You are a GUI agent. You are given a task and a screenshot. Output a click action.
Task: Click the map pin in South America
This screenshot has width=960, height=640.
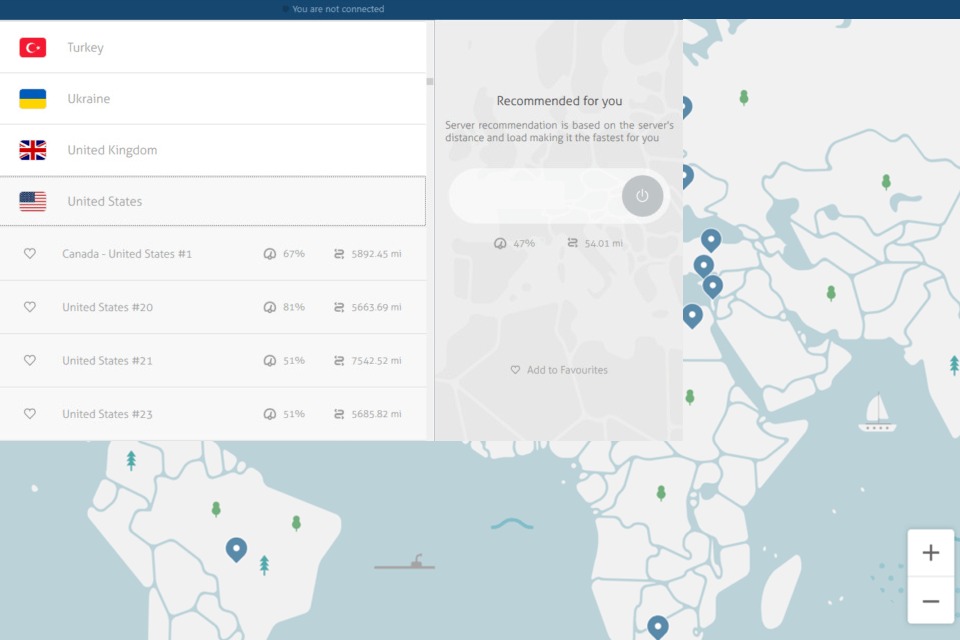[x=236, y=549]
